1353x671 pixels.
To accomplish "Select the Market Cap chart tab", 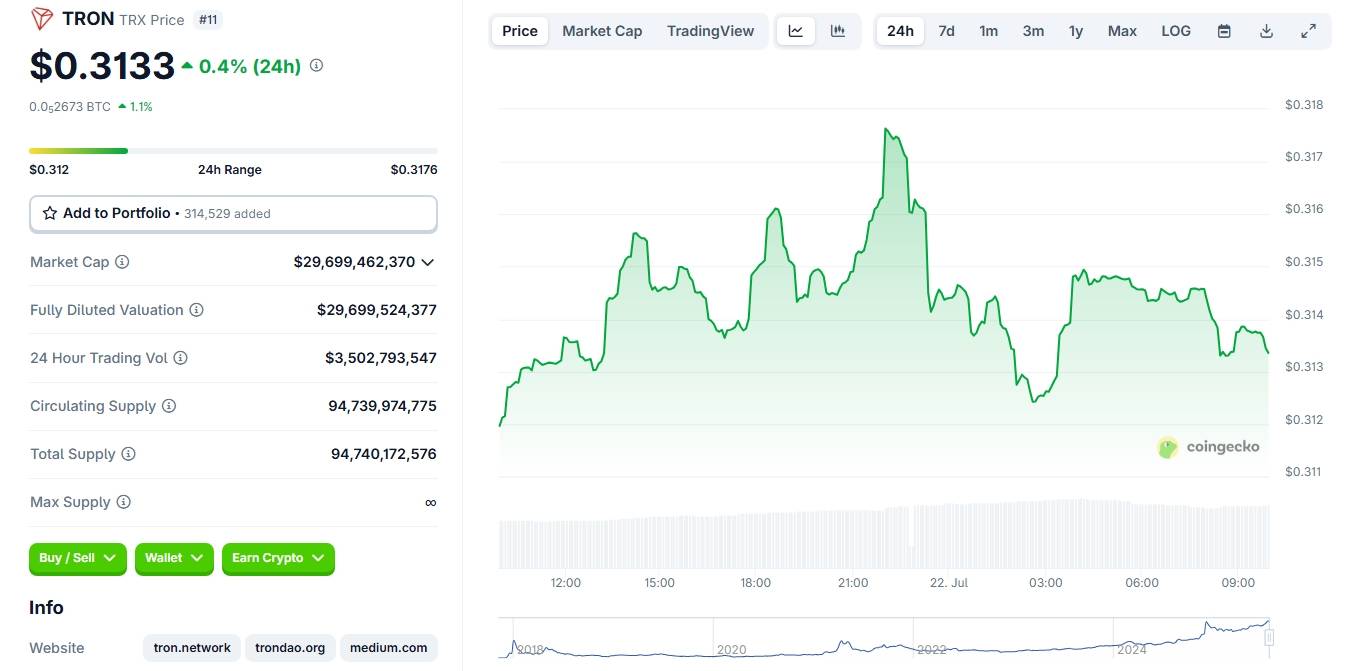I will pos(602,31).
